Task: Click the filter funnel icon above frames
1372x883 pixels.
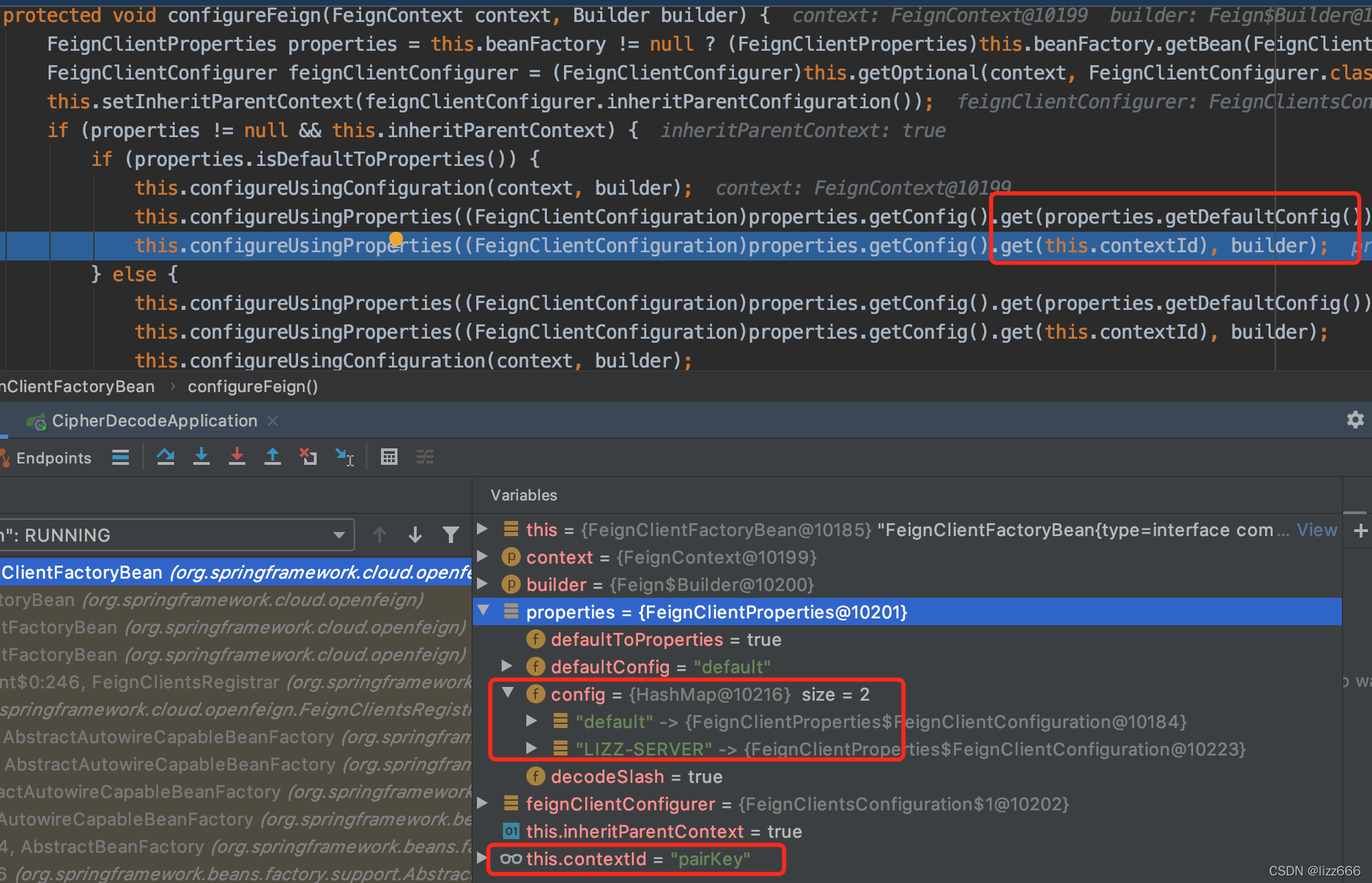Action: (450, 534)
